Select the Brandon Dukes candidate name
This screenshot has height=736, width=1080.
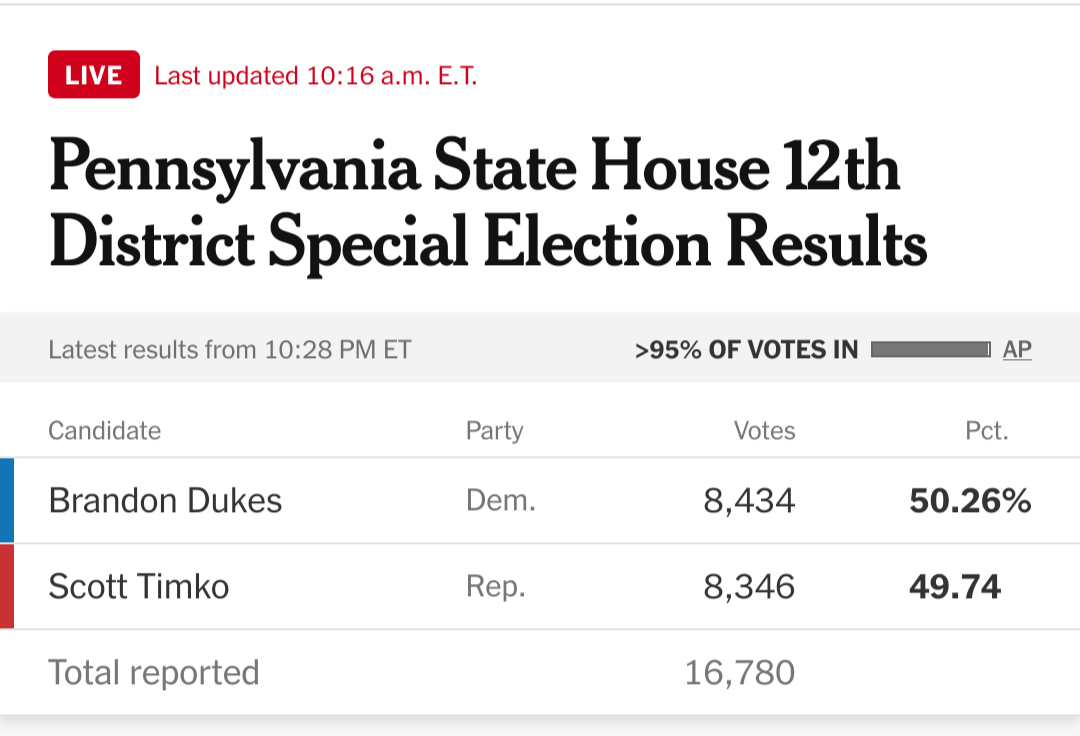pyautogui.click(x=165, y=501)
